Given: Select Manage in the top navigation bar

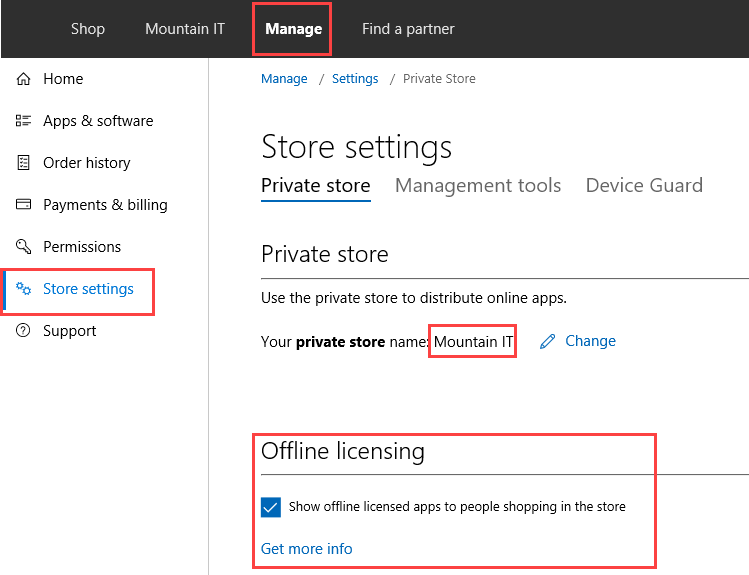Looking at the screenshot, I should [293, 29].
